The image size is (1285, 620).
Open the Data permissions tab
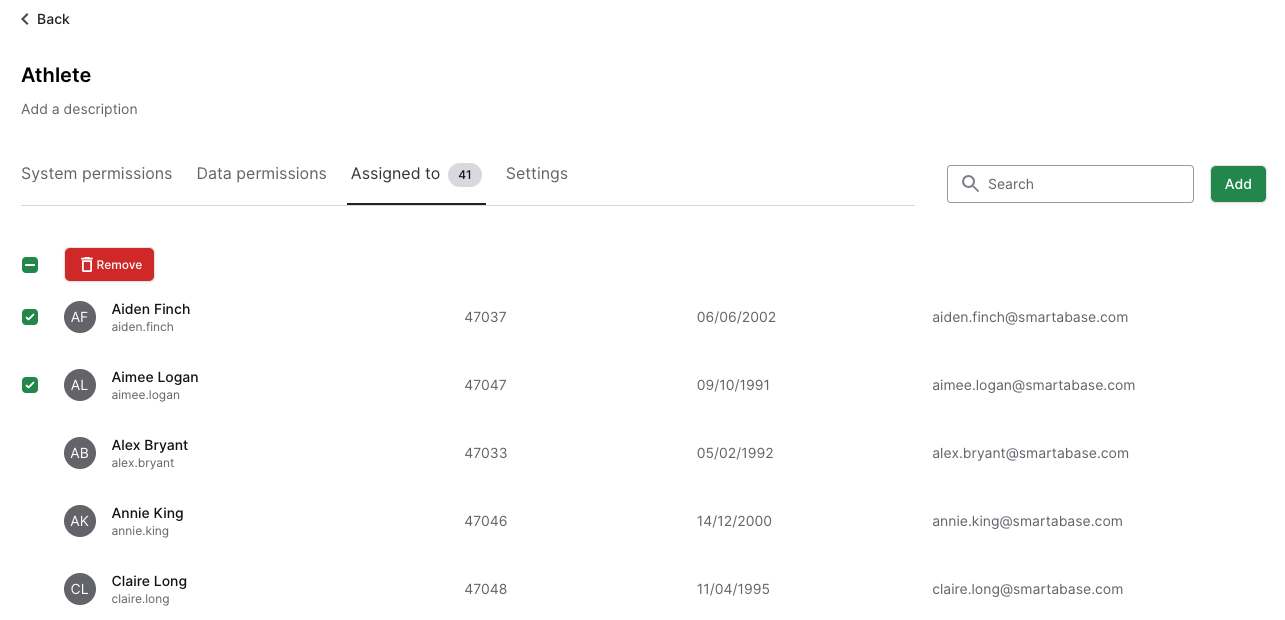(262, 174)
